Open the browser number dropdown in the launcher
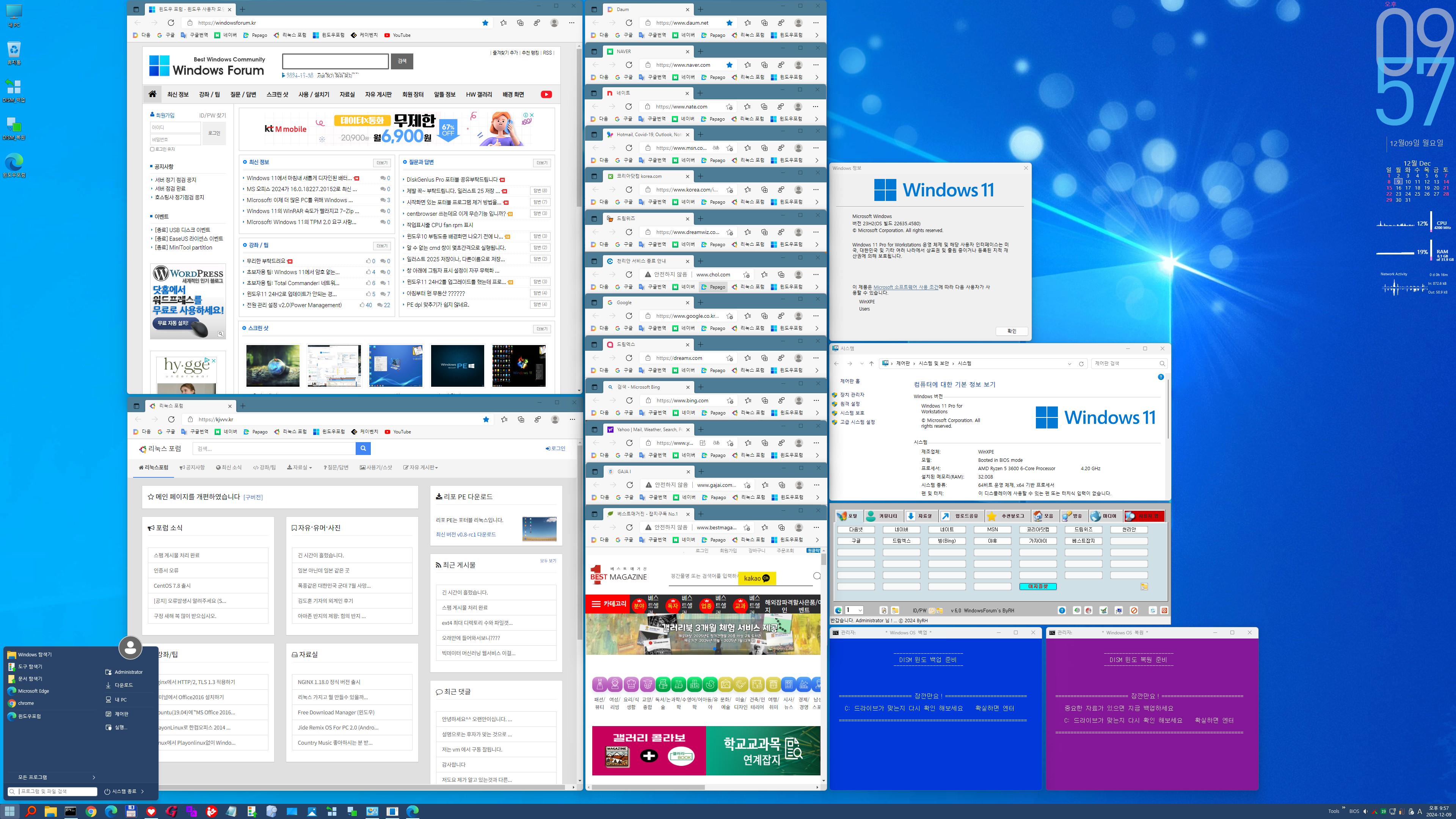Screen dimensions: 1456x819 854,610
